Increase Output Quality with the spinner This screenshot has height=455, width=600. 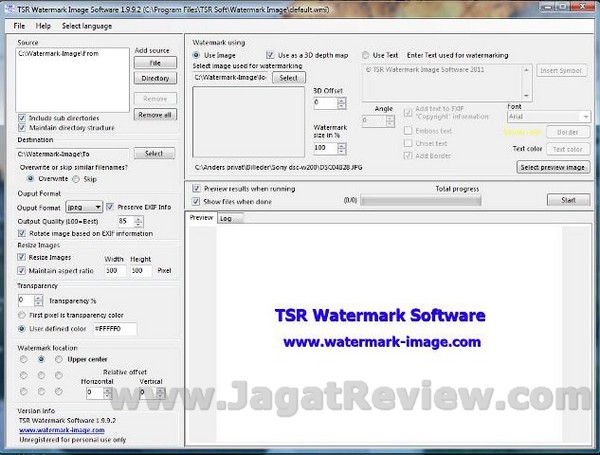139,217
